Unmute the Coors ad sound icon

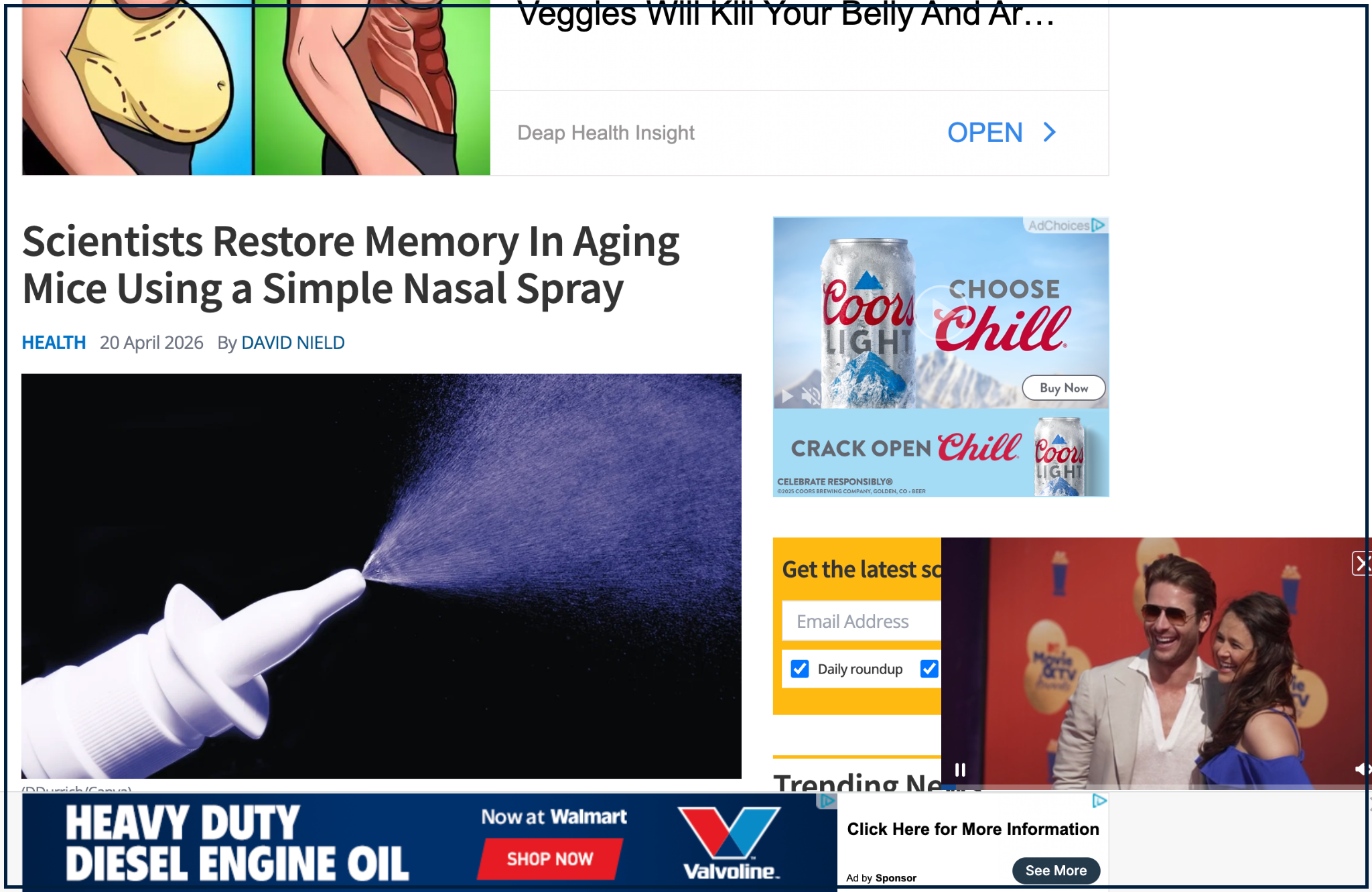811,396
